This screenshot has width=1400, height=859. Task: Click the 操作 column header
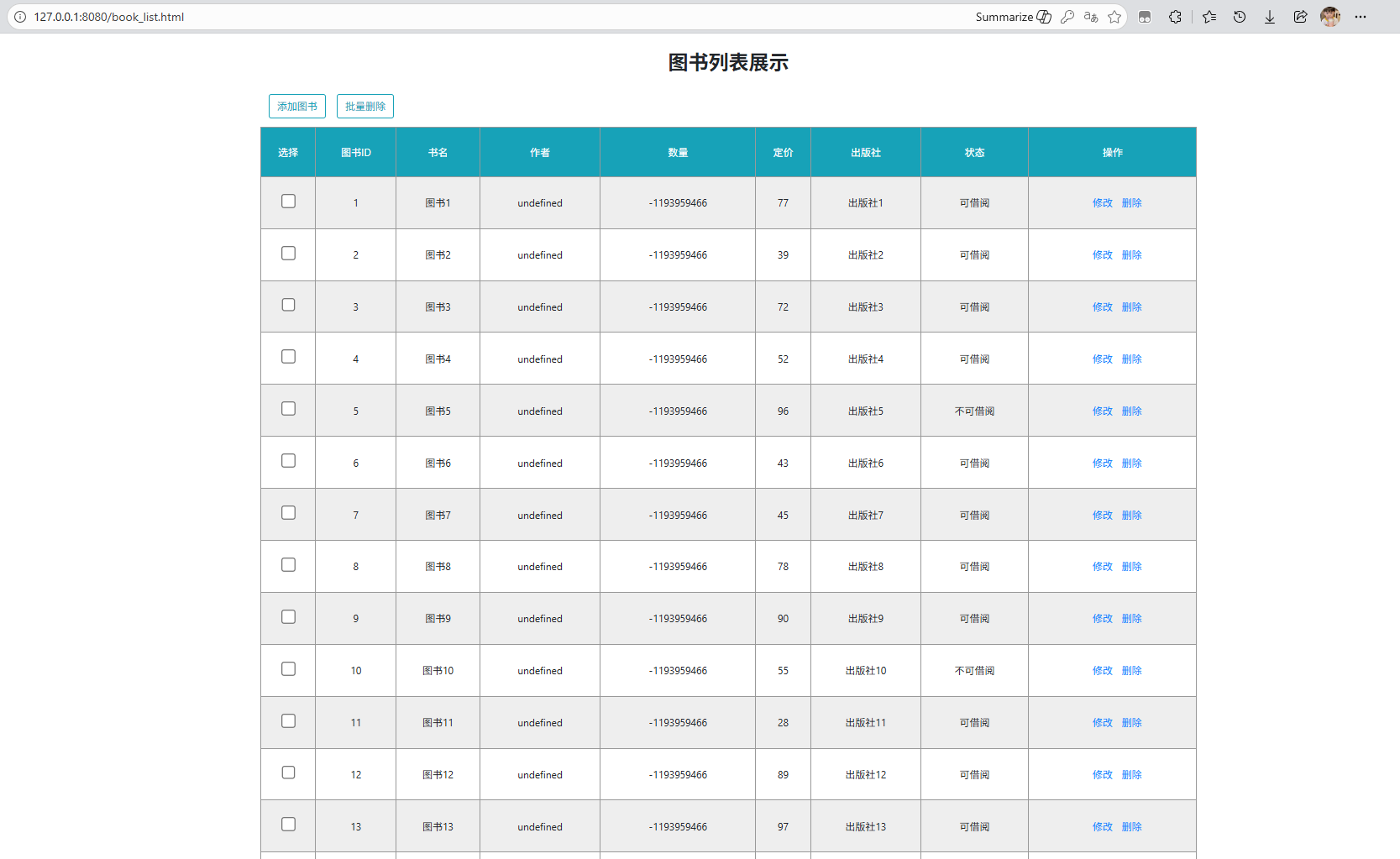1113,153
